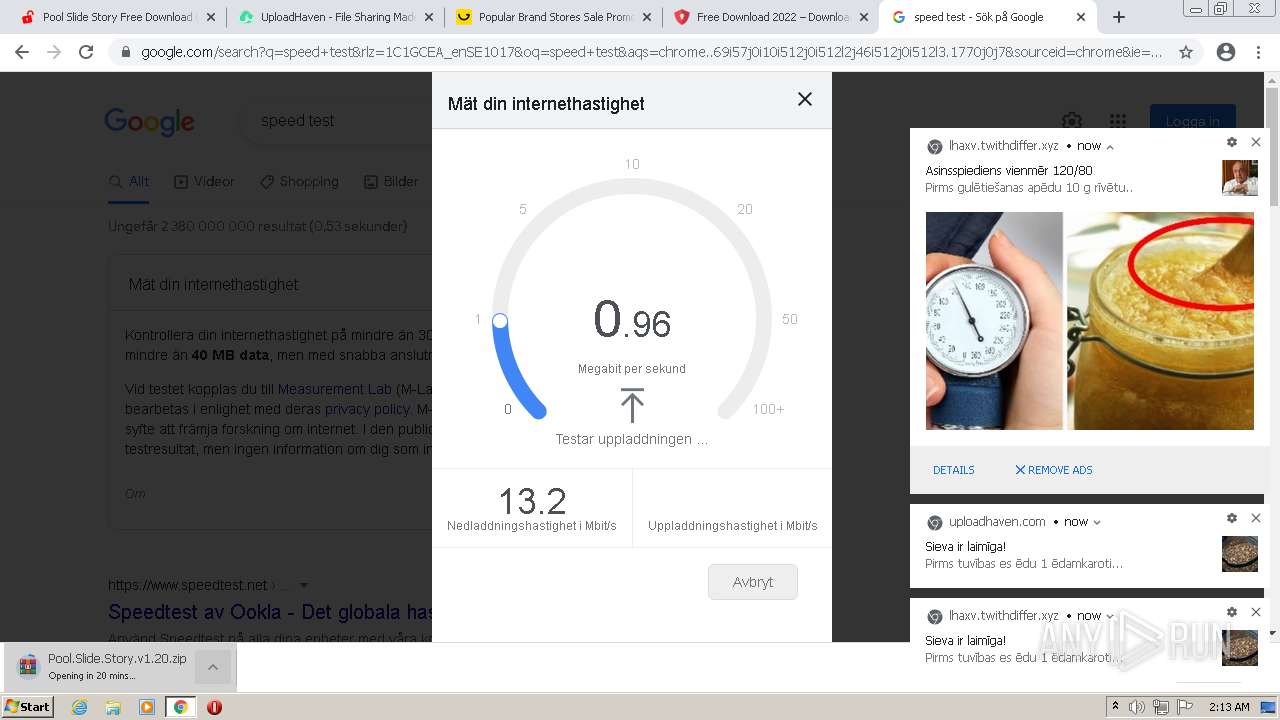Click the DETAILS notification button
The height and width of the screenshot is (720, 1280).
954,470
